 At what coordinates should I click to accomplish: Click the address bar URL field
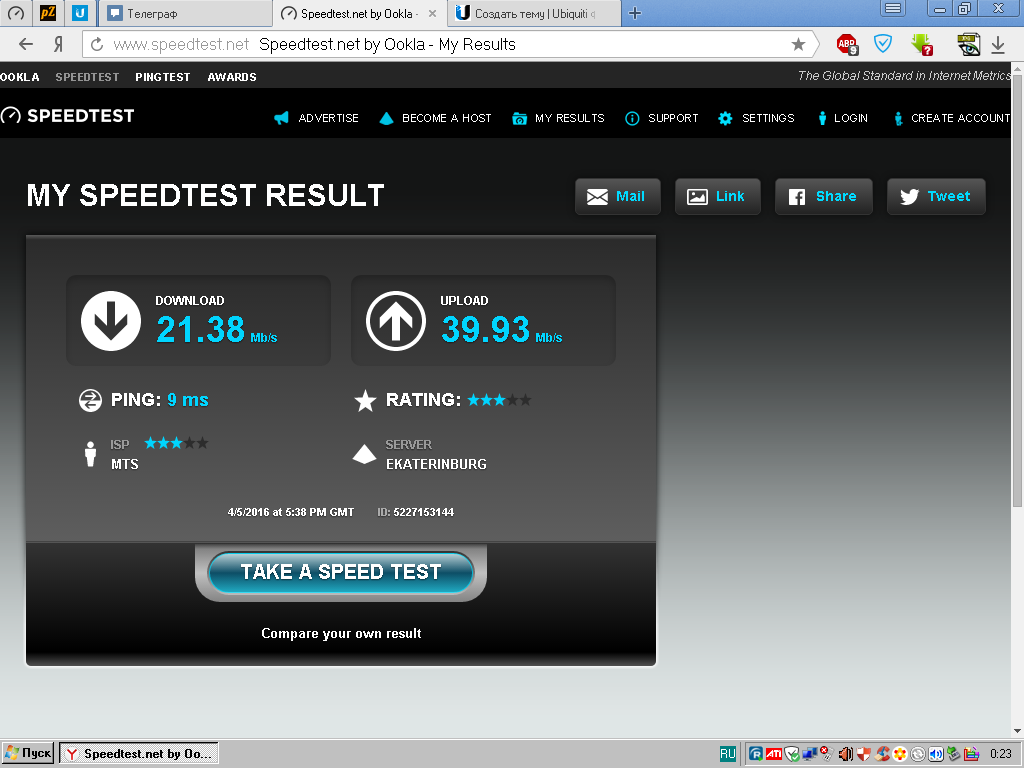(444, 44)
